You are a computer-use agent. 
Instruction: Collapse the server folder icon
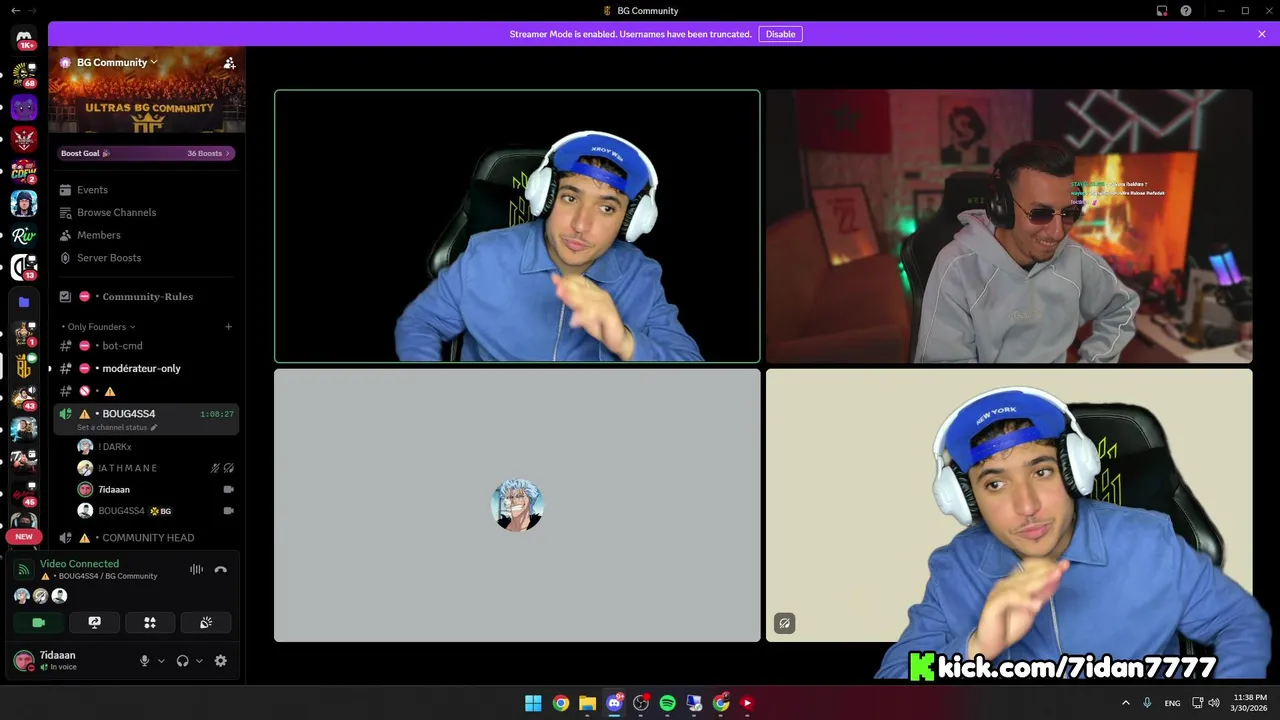coord(24,302)
